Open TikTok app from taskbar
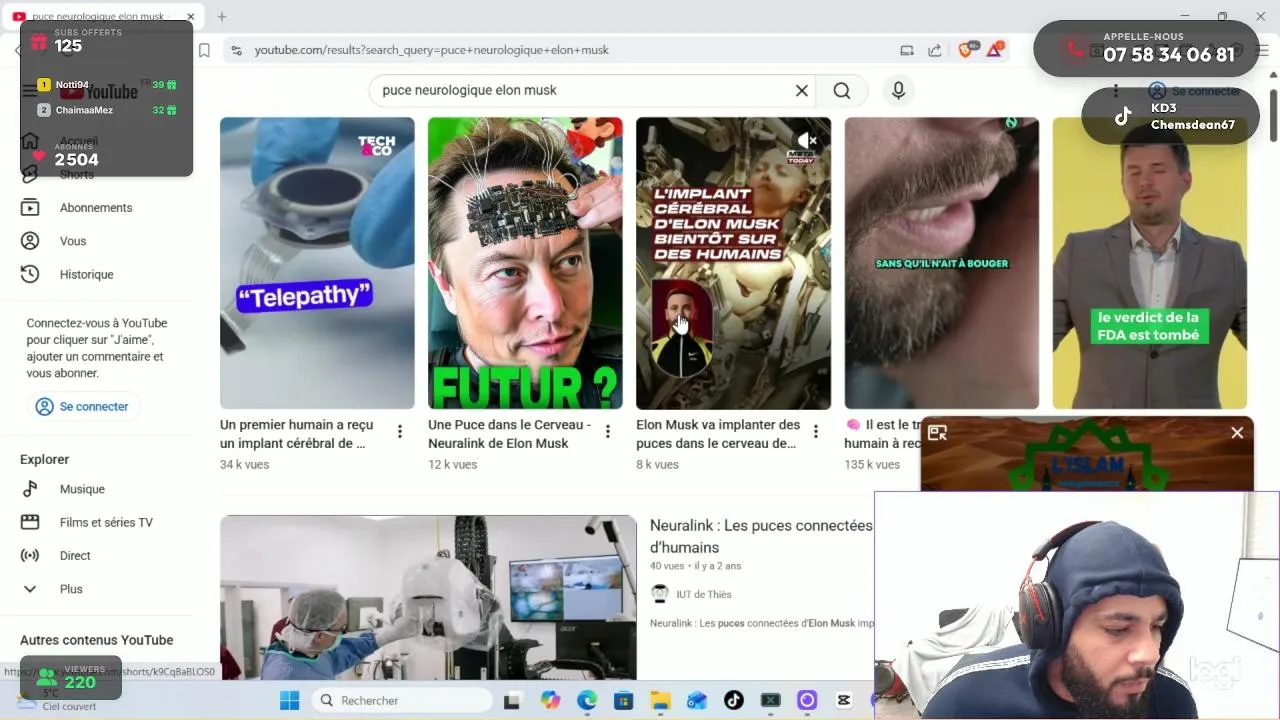Screen dimensions: 1280x720 point(733,701)
